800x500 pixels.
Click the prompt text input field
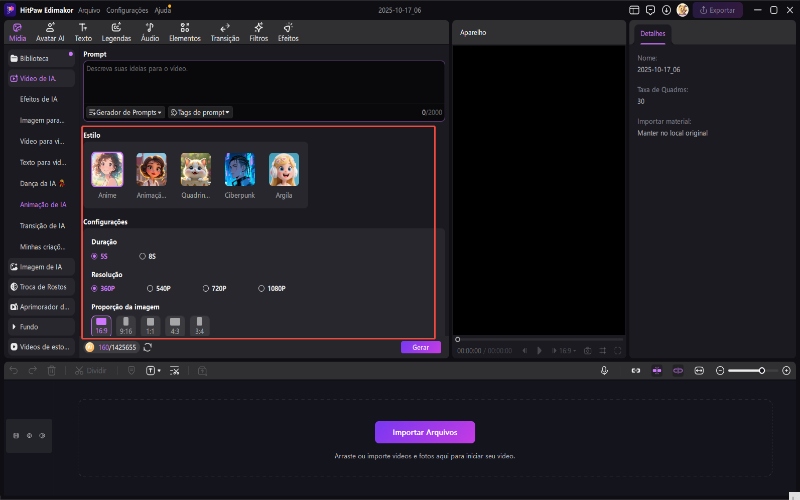pyautogui.click(x=264, y=83)
